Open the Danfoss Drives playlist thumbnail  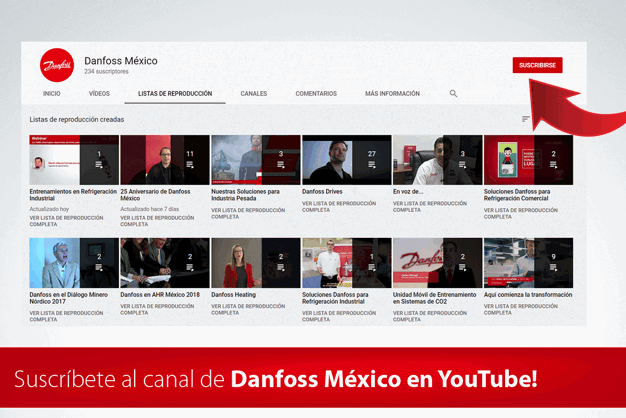[347, 160]
